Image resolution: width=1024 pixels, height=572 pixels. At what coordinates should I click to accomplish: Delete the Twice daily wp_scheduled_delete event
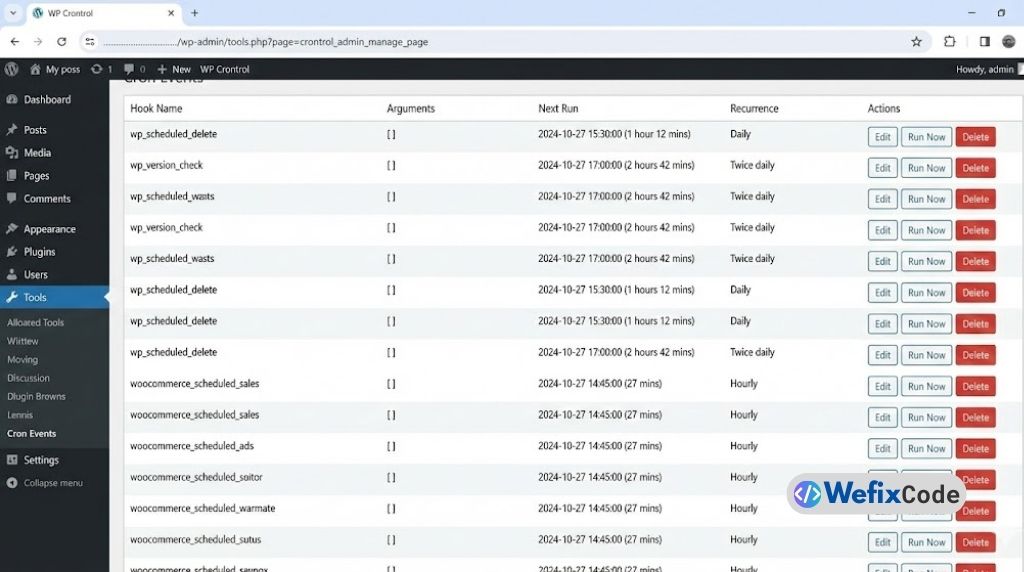click(x=975, y=355)
